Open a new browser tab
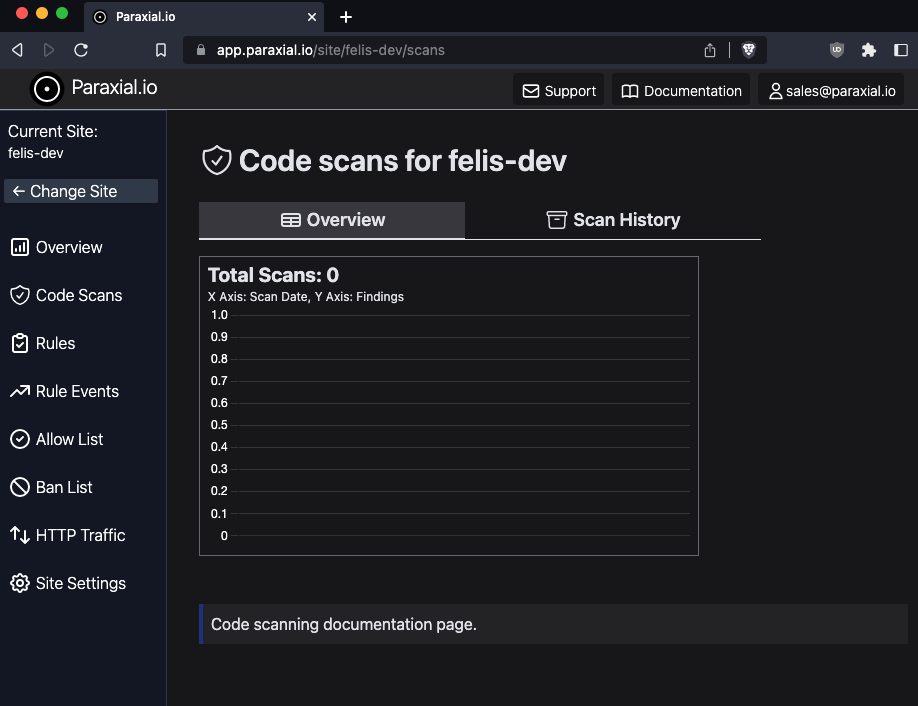This screenshot has height=706, width=918. (346, 17)
